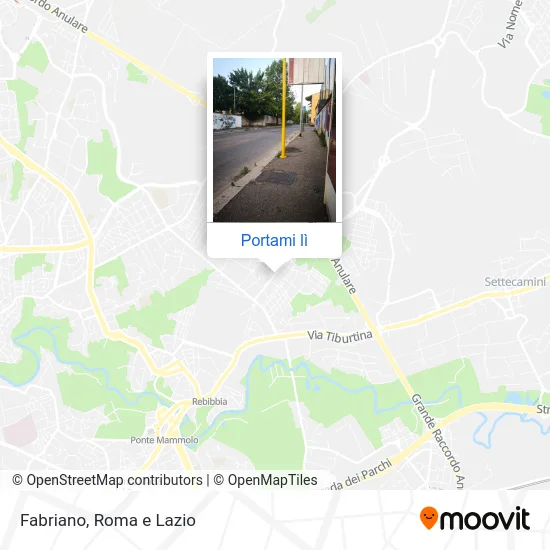This screenshot has height=550, width=550.
Task: Click the Via Nomentana label at top right
Action: click(510, 24)
